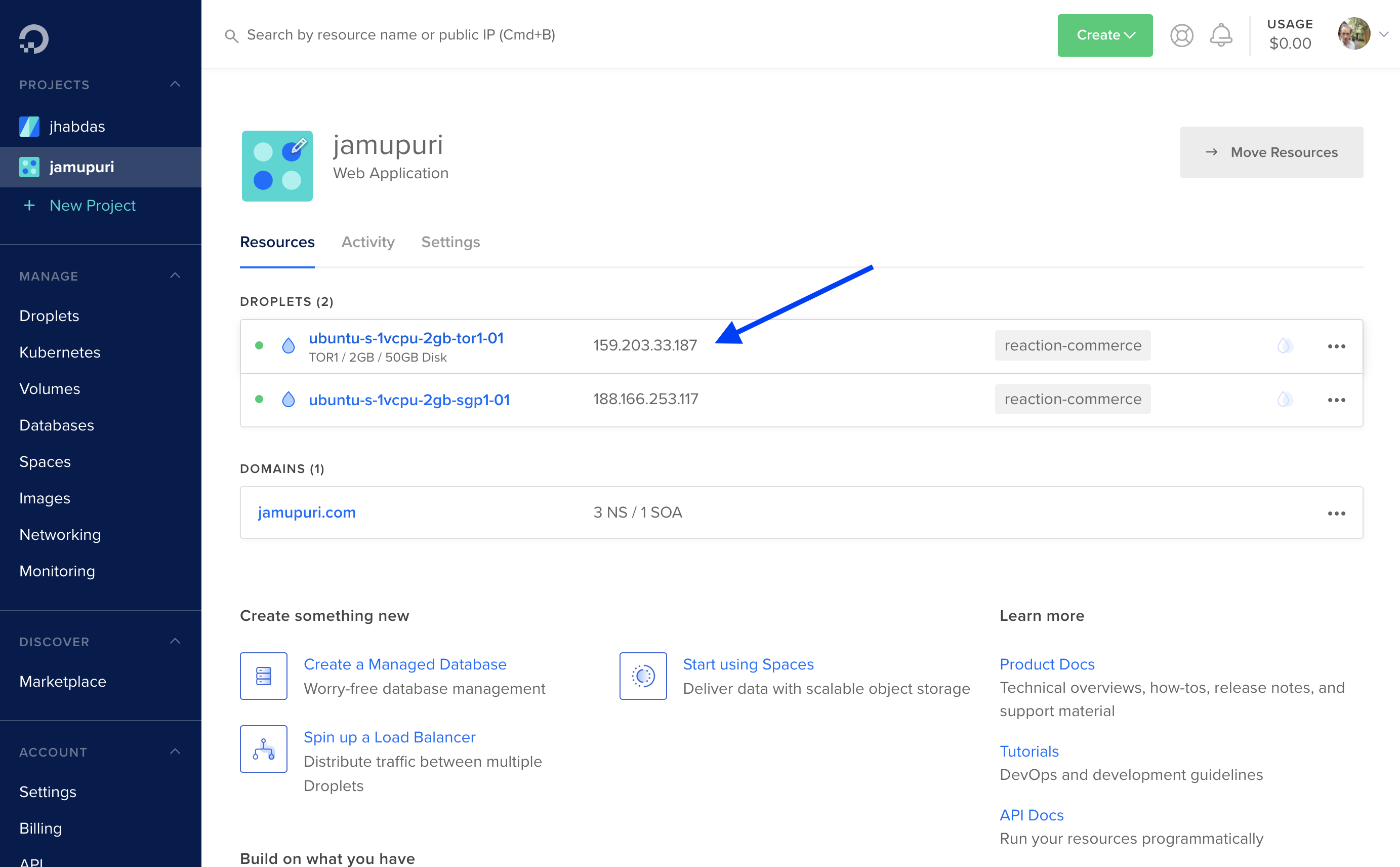Collapse the Discover section
1400x867 pixels.
point(175,642)
